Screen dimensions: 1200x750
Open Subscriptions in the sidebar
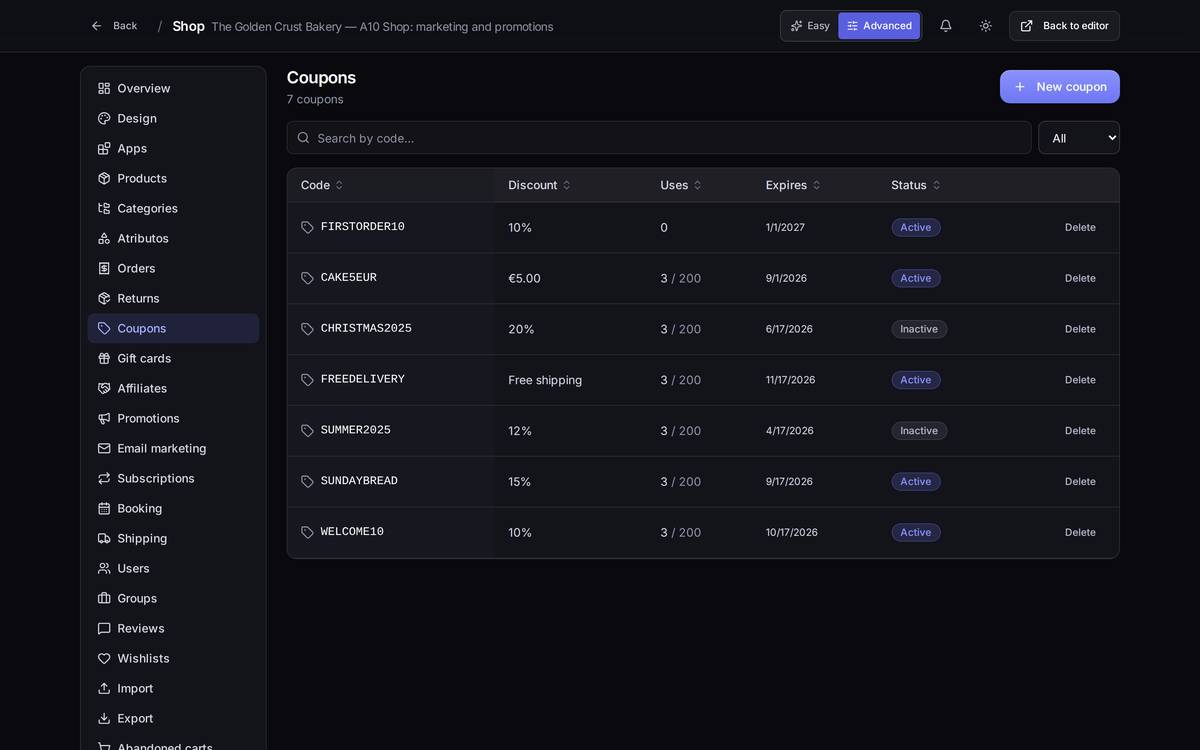click(173, 478)
